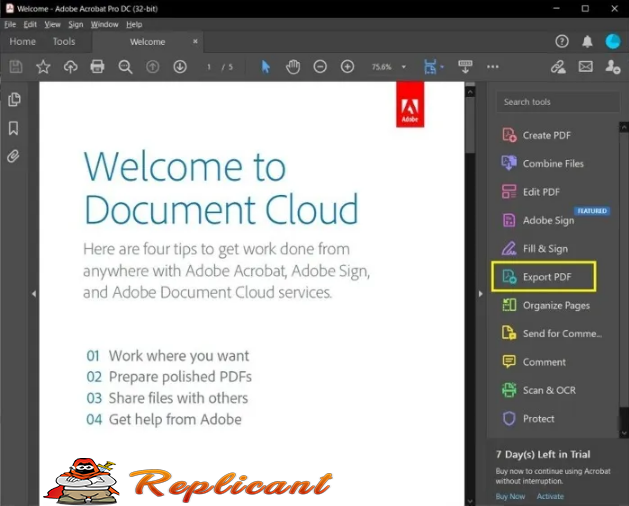Screen dimensions: 629x506
Task: Launch the Adobe Sign tool
Action: tap(538, 220)
